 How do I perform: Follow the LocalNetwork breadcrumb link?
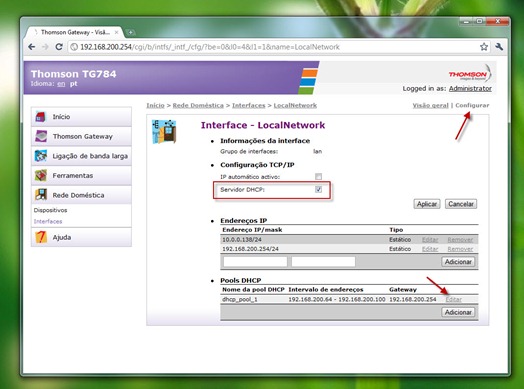coord(295,106)
